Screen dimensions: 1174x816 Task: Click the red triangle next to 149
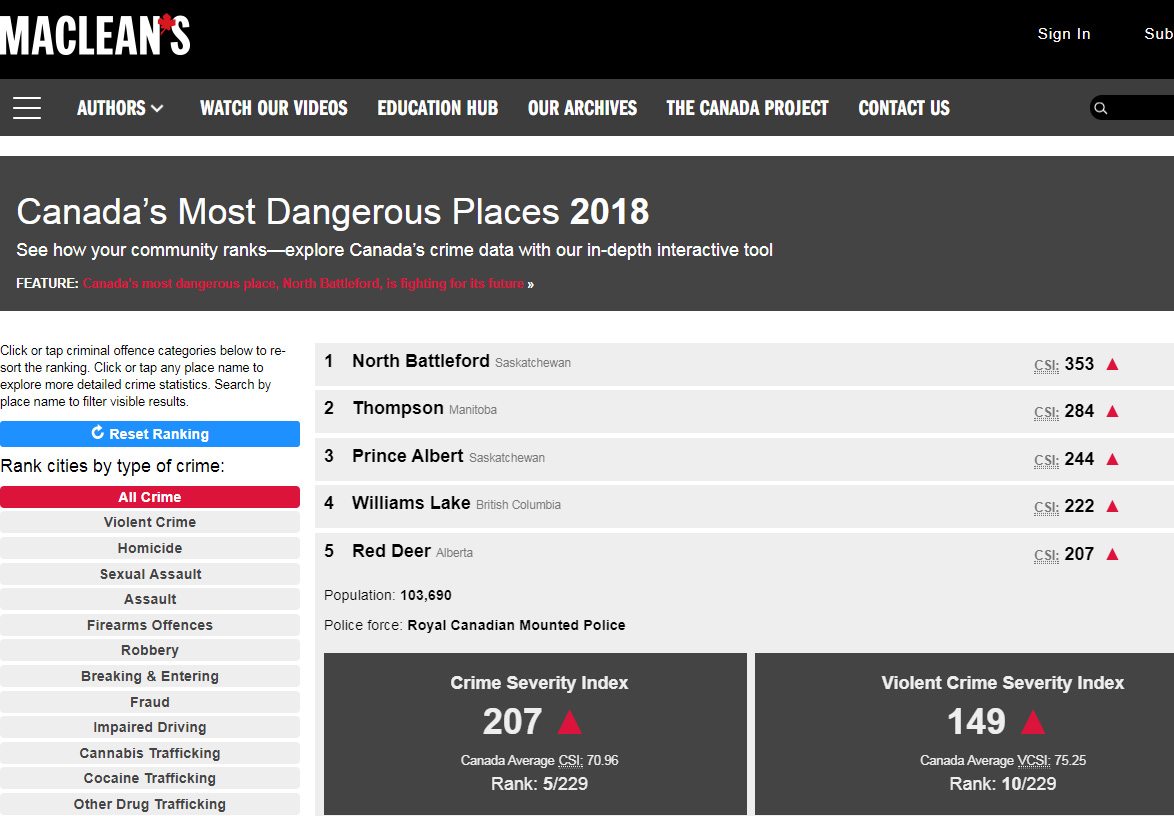click(1032, 722)
